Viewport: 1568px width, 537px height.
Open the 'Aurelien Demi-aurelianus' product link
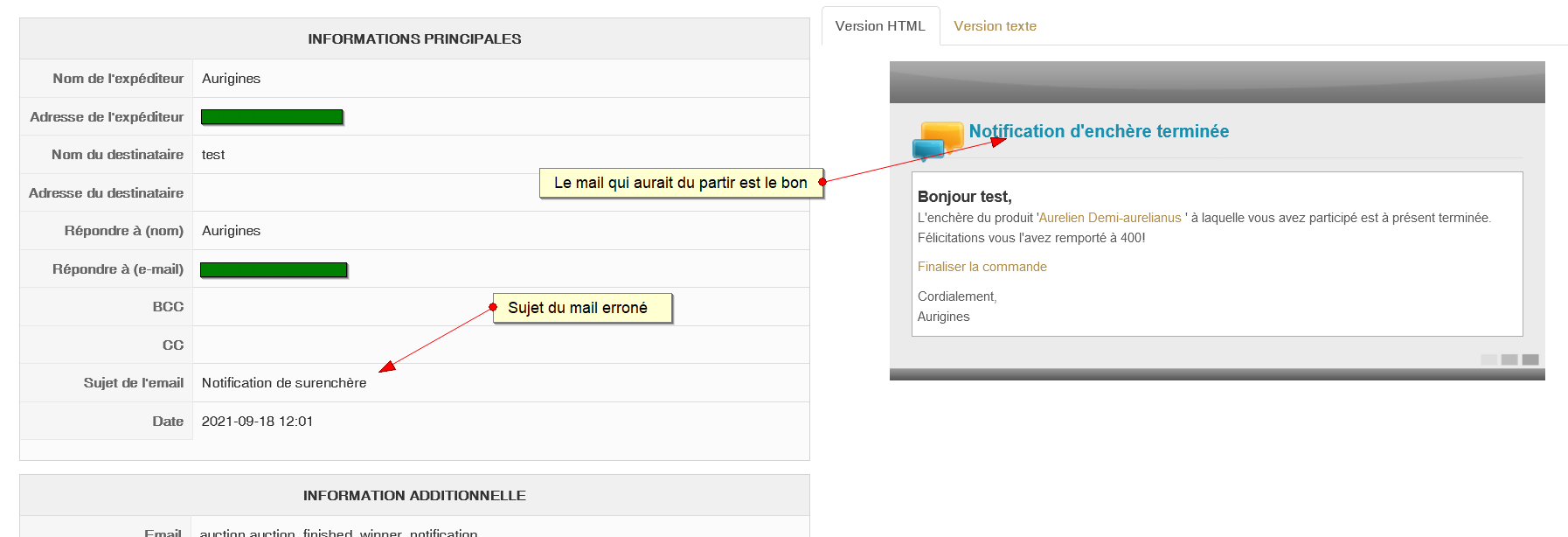coord(1109,218)
